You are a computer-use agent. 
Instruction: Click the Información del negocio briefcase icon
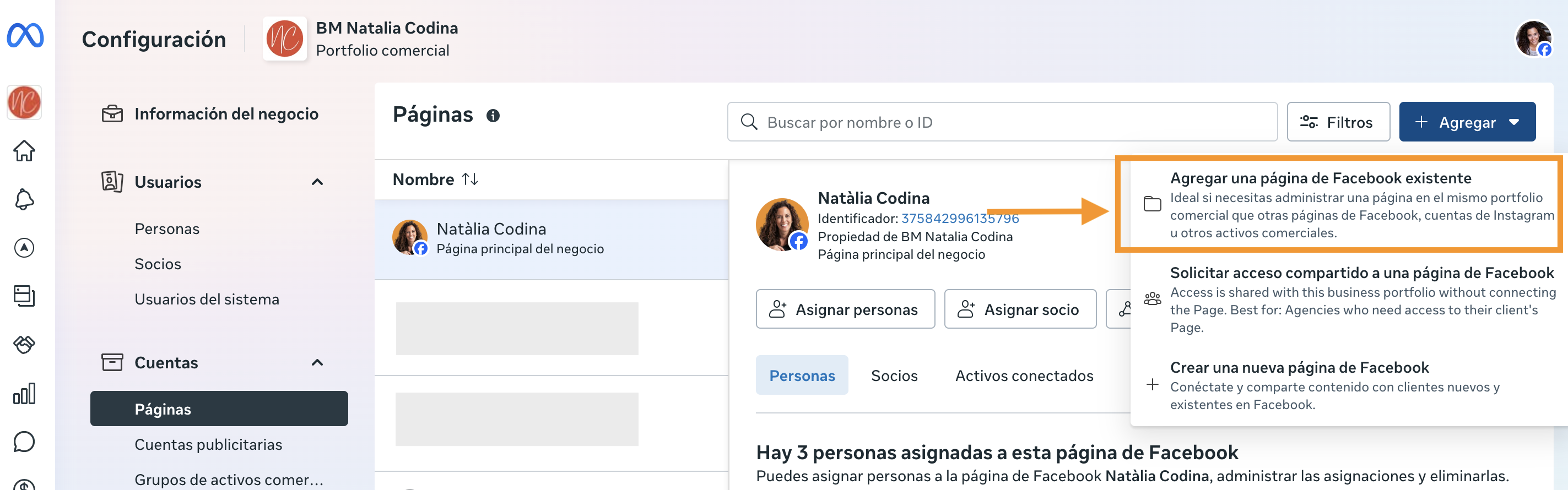pos(112,113)
